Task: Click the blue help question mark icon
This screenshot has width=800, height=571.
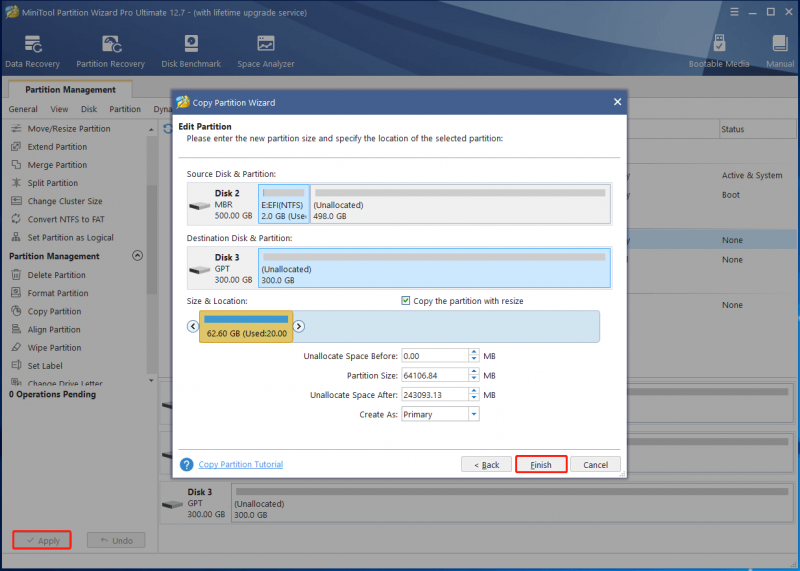Action: click(x=187, y=464)
